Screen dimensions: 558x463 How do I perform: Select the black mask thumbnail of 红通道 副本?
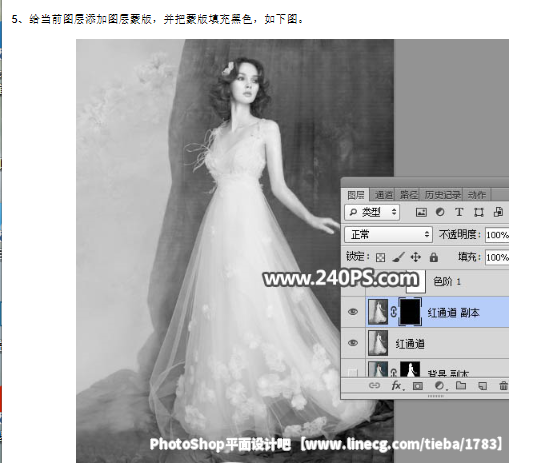tap(411, 311)
